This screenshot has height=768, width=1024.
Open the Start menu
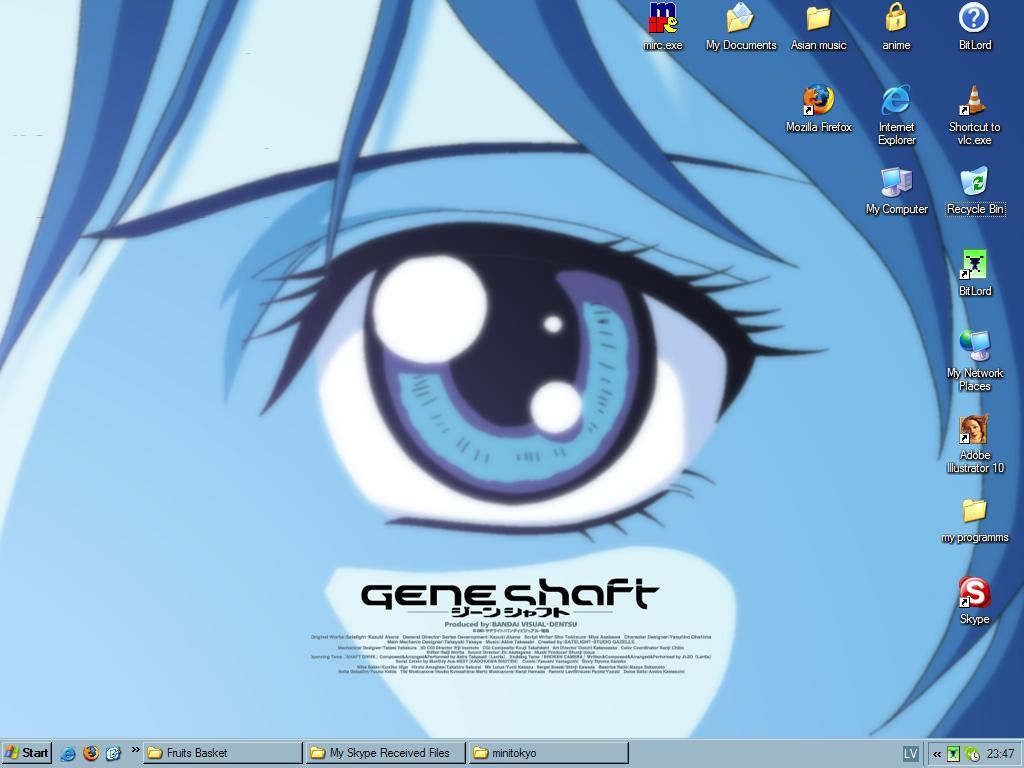pos(26,753)
